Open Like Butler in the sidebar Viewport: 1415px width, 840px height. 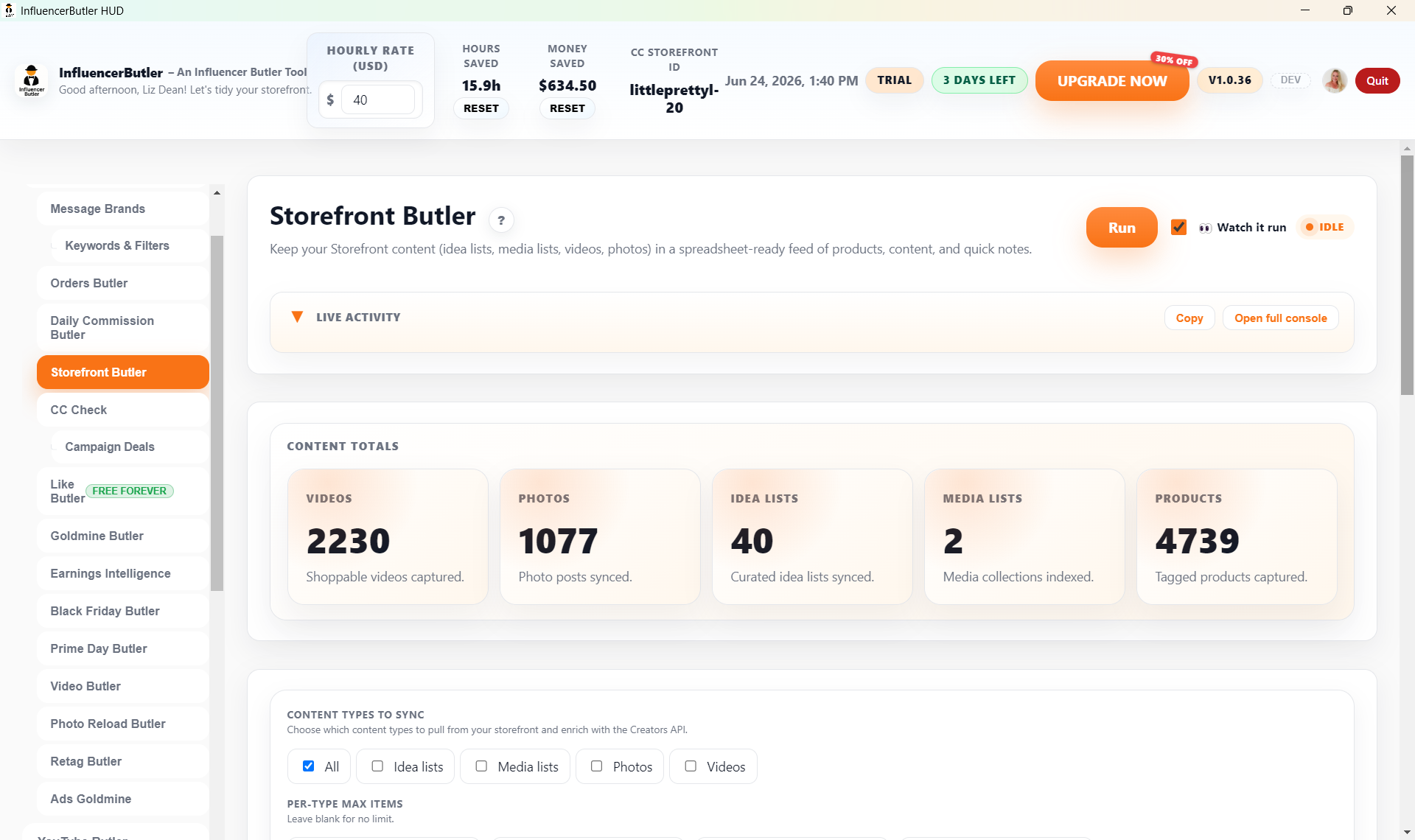122,491
